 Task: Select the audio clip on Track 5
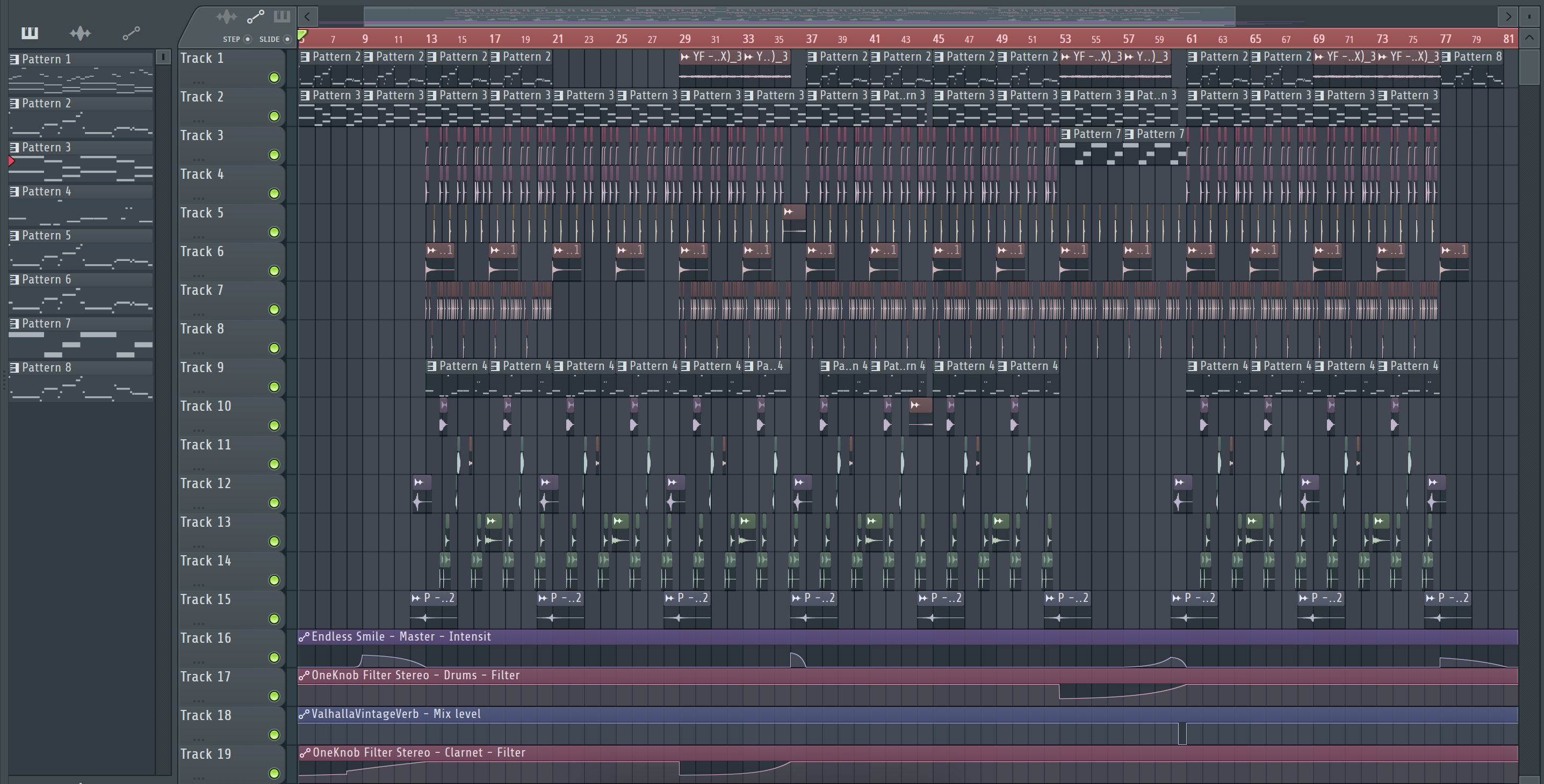794,223
